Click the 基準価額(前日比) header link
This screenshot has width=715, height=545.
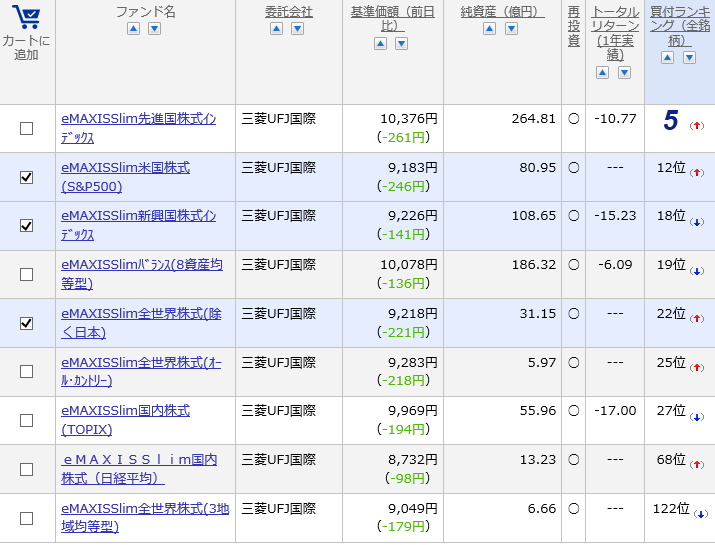(393, 19)
